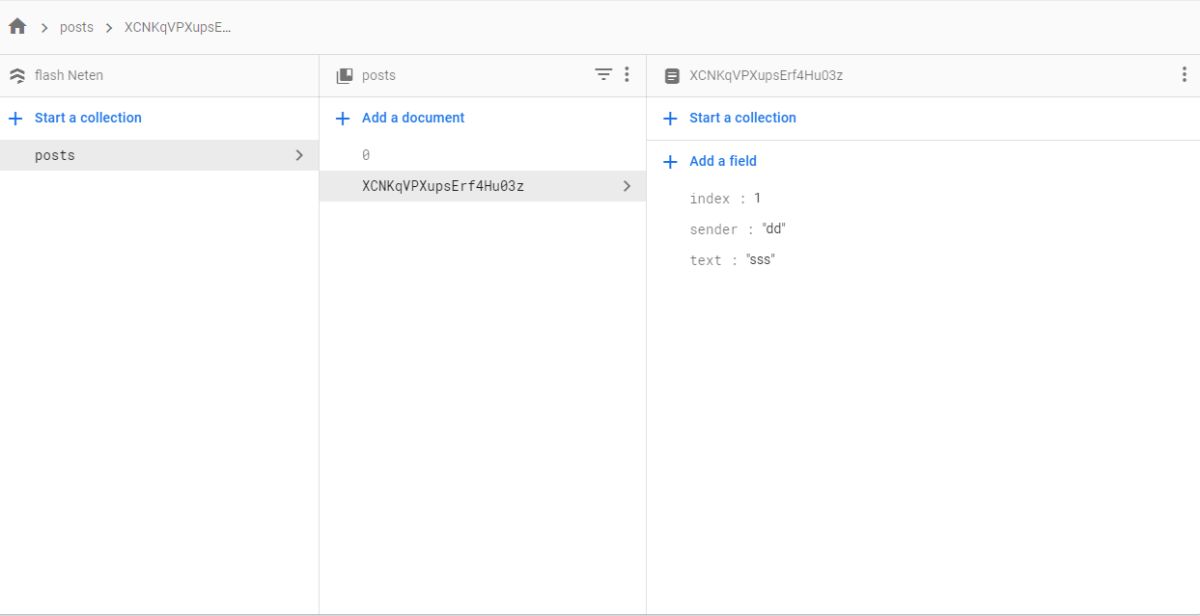Open the filter icon in posts column
The height and width of the screenshot is (616, 1200).
click(x=603, y=74)
